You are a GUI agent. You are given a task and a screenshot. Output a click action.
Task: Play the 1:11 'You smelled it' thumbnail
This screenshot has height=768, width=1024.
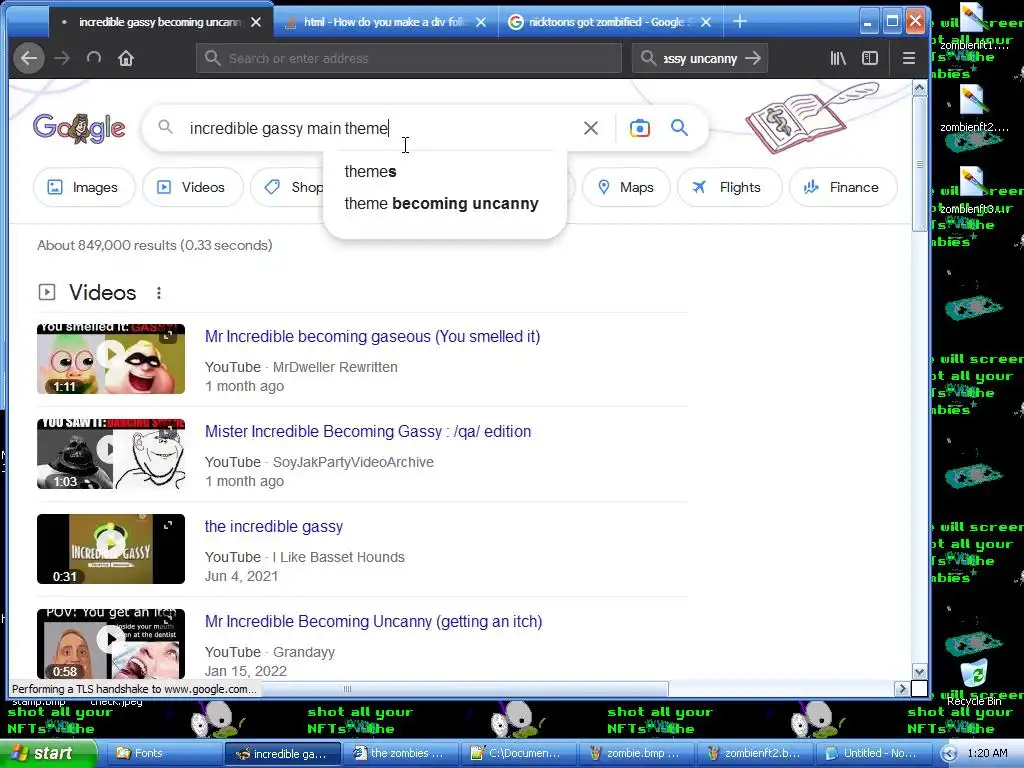click(x=111, y=359)
